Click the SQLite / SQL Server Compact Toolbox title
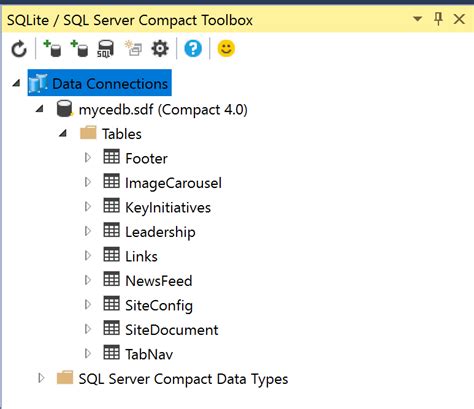The image size is (474, 409). click(x=130, y=20)
